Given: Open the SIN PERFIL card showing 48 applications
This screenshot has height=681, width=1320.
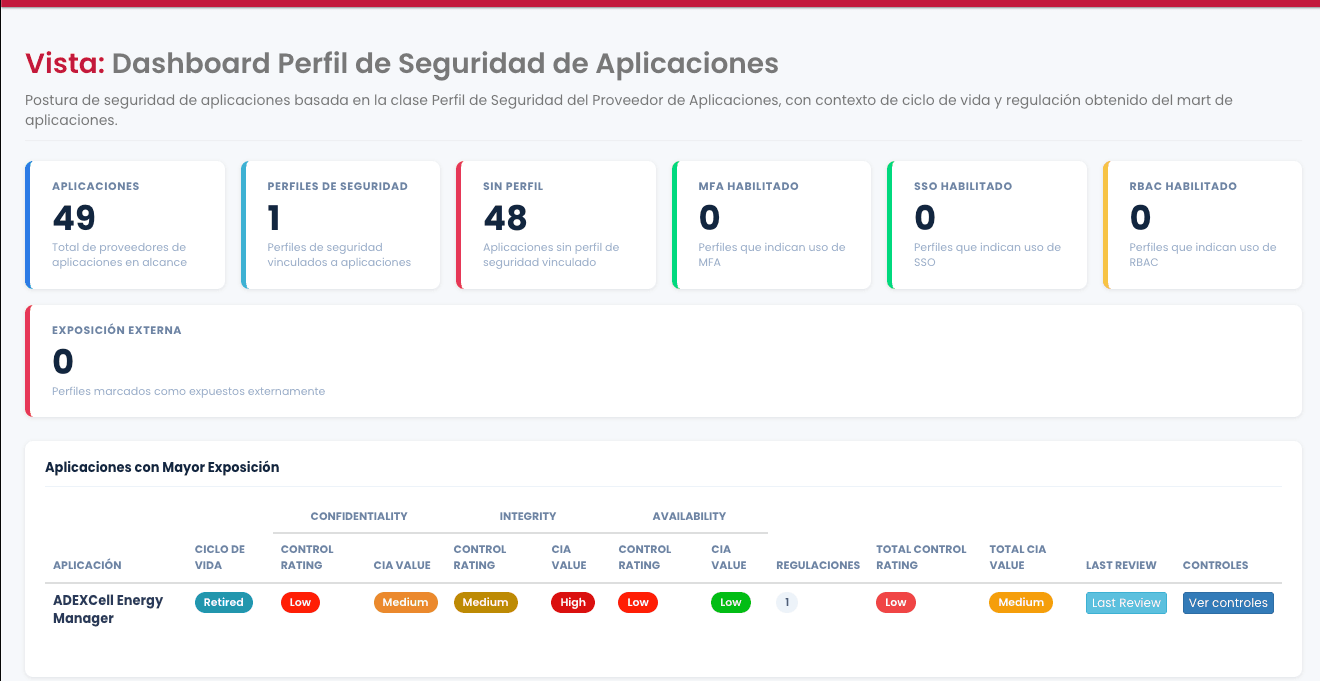Looking at the screenshot, I should (x=556, y=224).
